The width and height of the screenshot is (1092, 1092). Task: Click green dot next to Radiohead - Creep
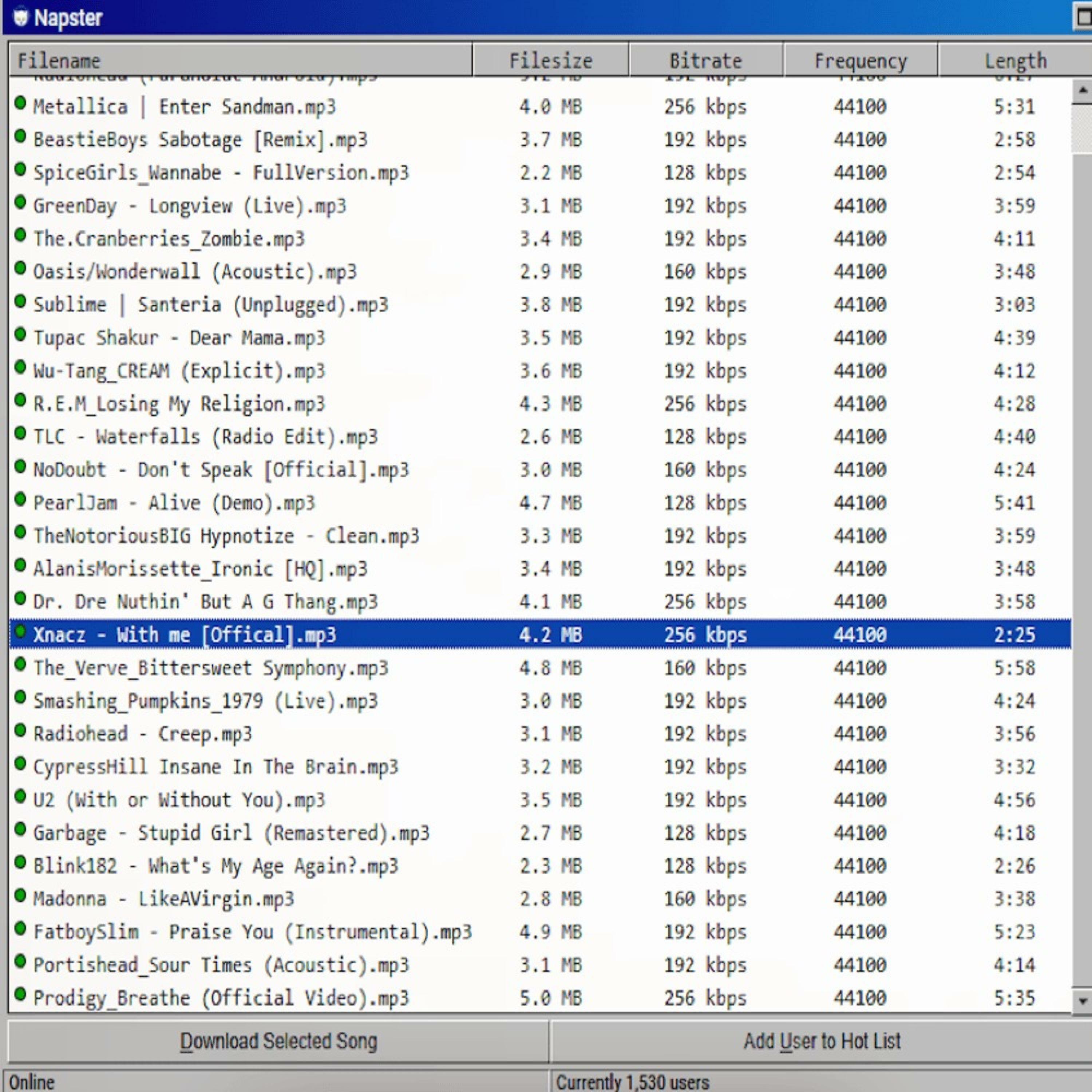[x=20, y=731]
